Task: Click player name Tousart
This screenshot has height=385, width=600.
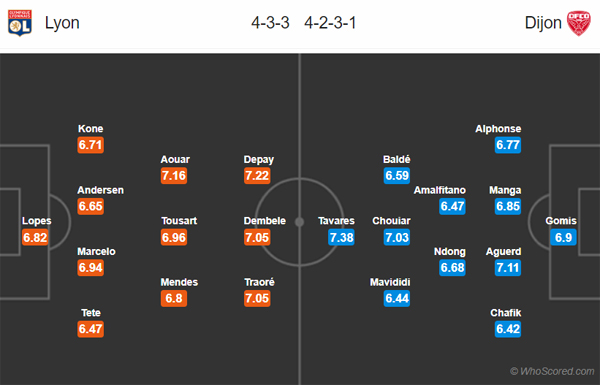Action: pyautogui.click(x=179, y=221)
